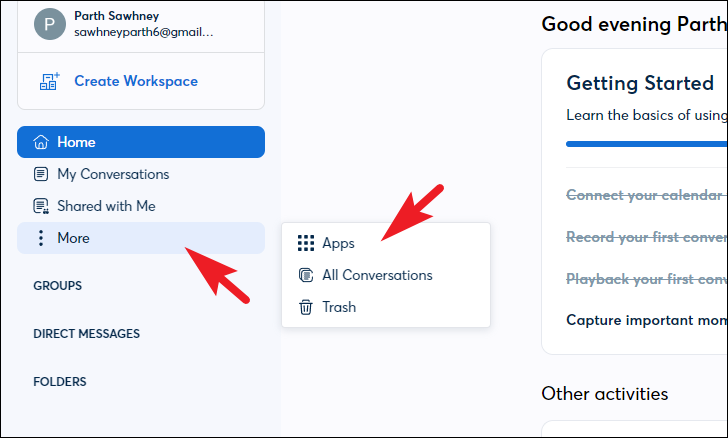
Task: Click the Shared with Me icon
Action: 41,206
